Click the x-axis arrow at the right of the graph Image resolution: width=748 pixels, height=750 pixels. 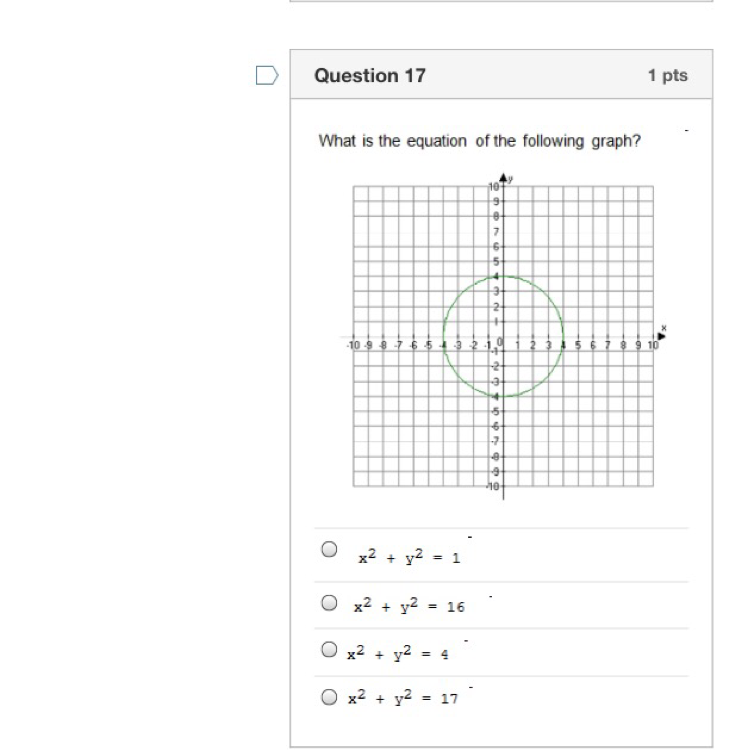coord(661,337)
